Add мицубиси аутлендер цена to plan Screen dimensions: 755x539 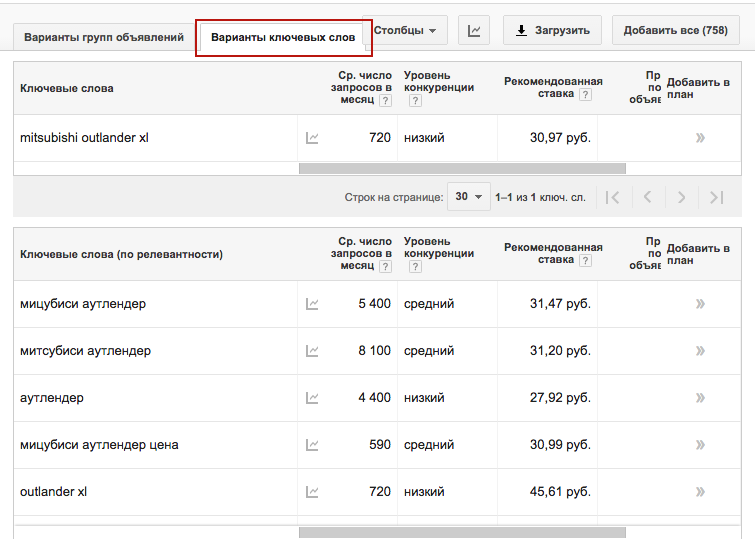tap(700, 445)
